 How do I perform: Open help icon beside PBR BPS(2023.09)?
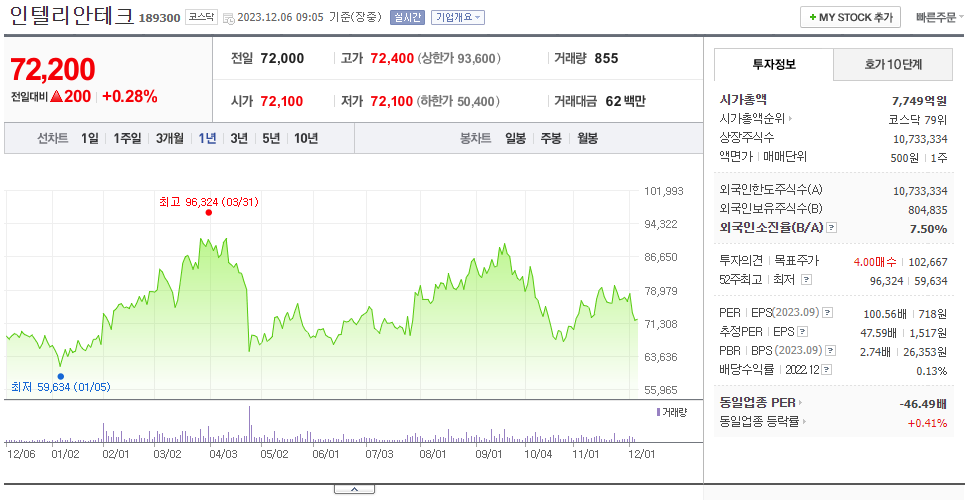(831, 351)
